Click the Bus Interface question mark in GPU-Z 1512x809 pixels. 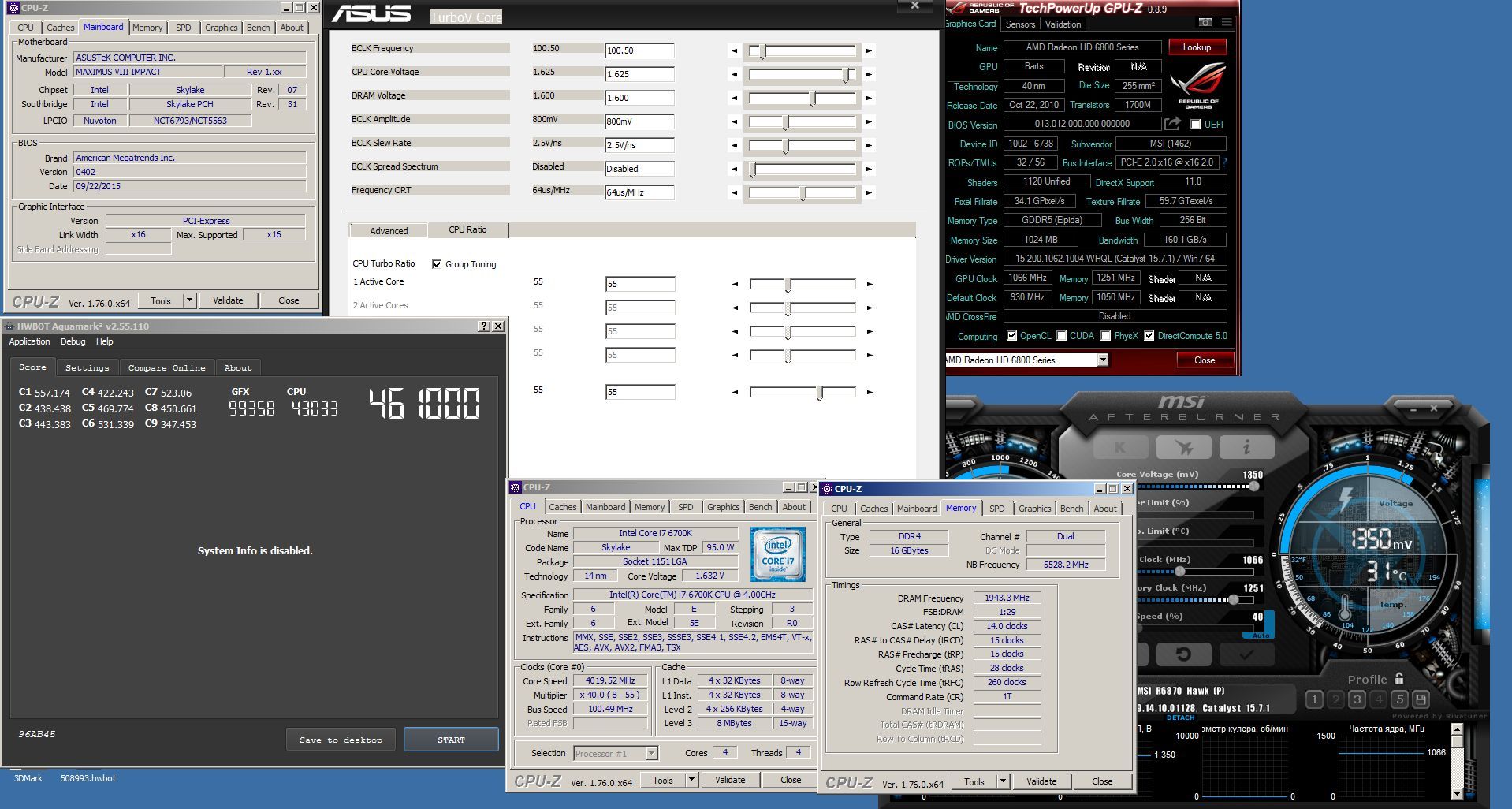1224,162
